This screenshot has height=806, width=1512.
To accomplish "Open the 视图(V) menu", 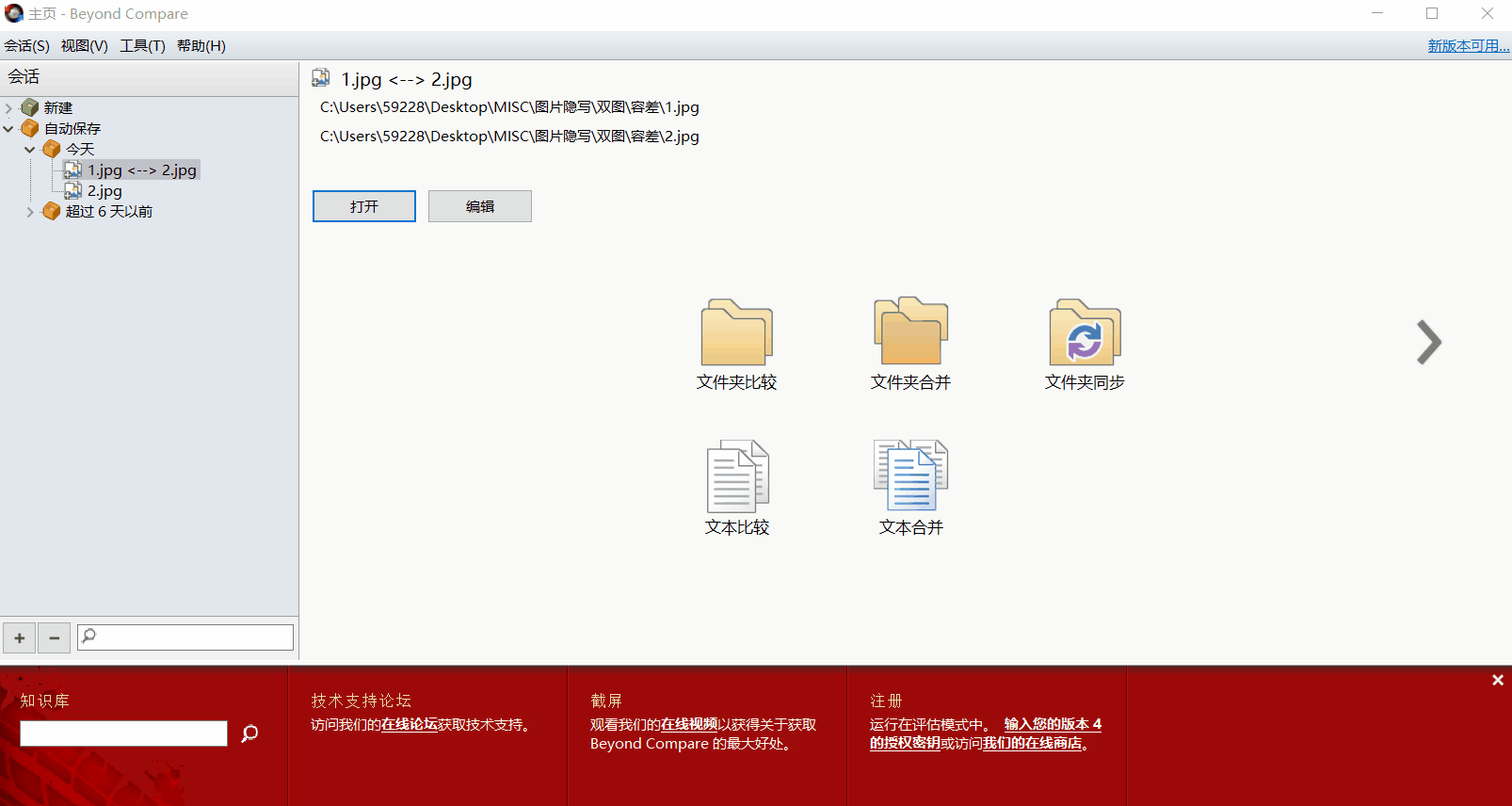I will [85, 46].
